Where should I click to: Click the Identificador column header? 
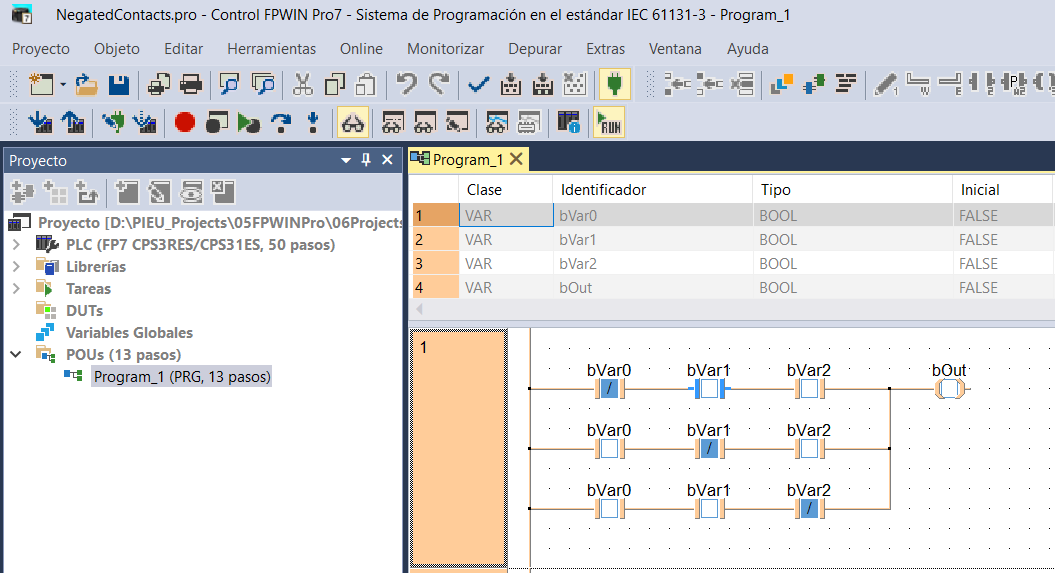point(652,190)
